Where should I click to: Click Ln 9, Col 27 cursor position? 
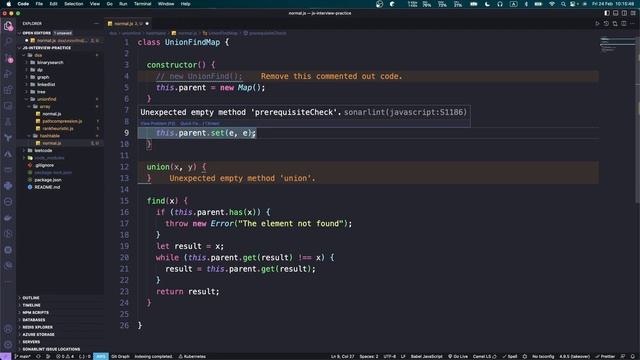[x=342, y=356]
